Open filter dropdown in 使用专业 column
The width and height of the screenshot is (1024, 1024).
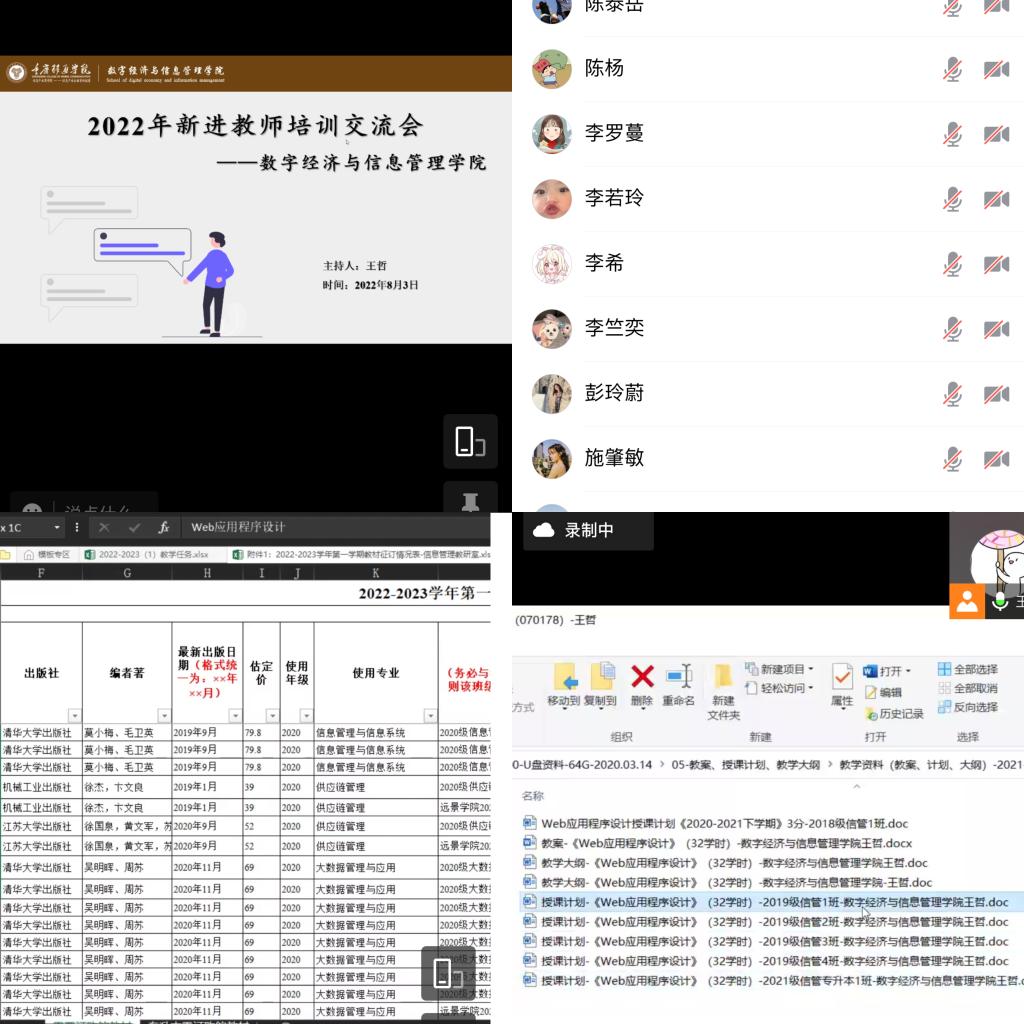pos(430,716)
